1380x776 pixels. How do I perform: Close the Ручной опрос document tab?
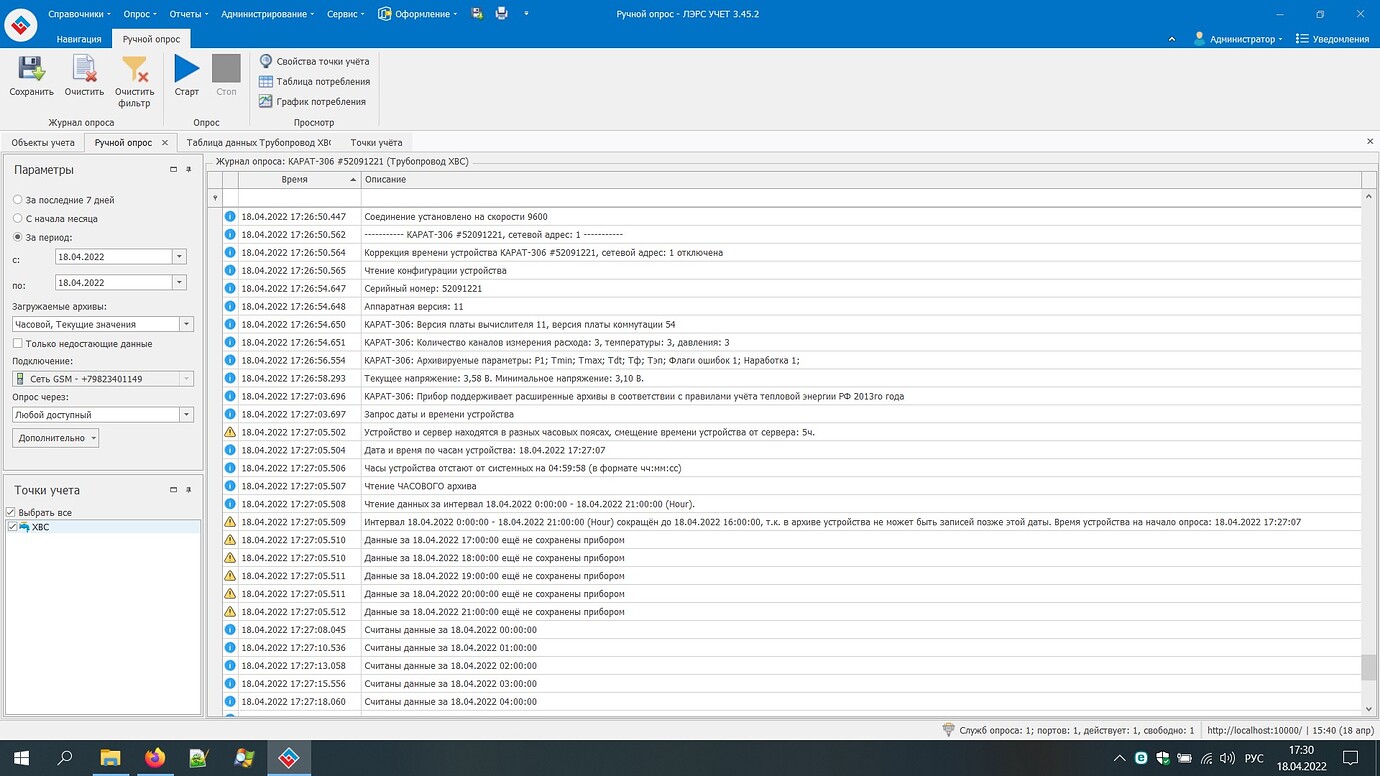(x=165, y=143)
